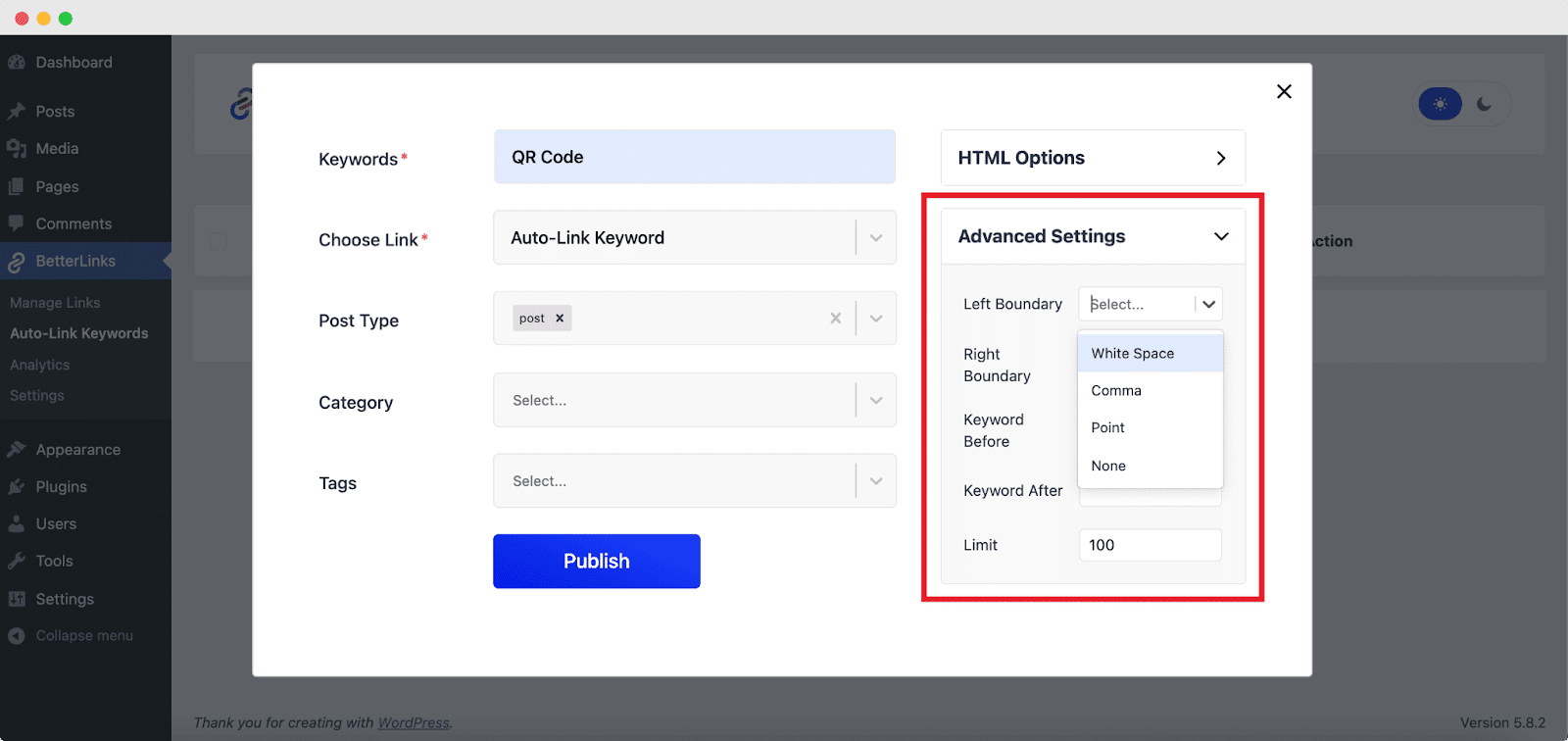Switch to dark mode moon toggle
The image size is (1568, 741).
tap(1485, 104)
